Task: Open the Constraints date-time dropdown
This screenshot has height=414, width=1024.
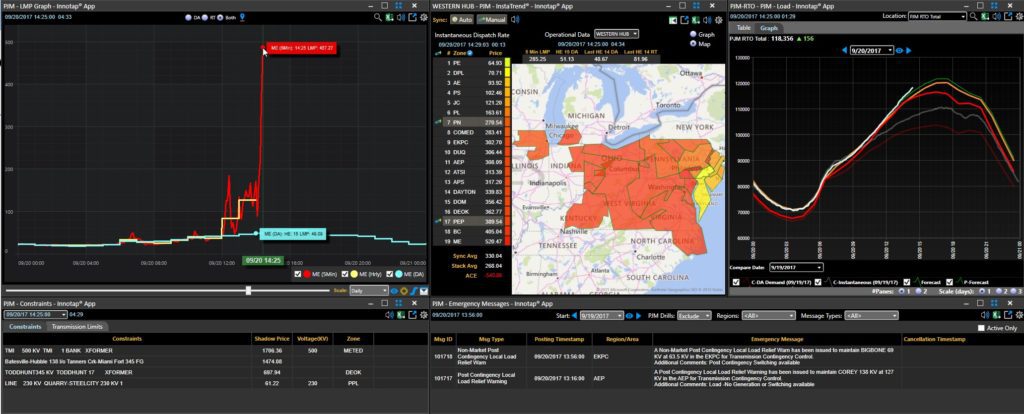Action: coord(35,315)
